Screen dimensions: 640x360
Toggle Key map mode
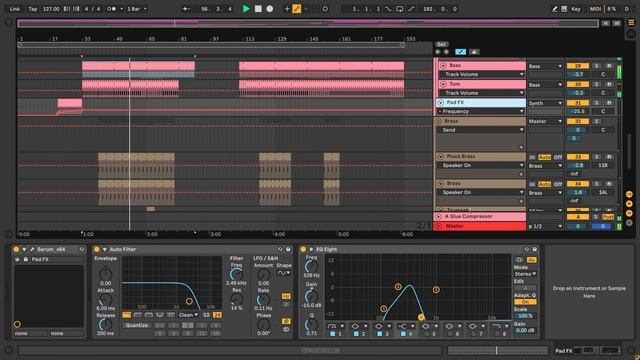pos(576,9)
